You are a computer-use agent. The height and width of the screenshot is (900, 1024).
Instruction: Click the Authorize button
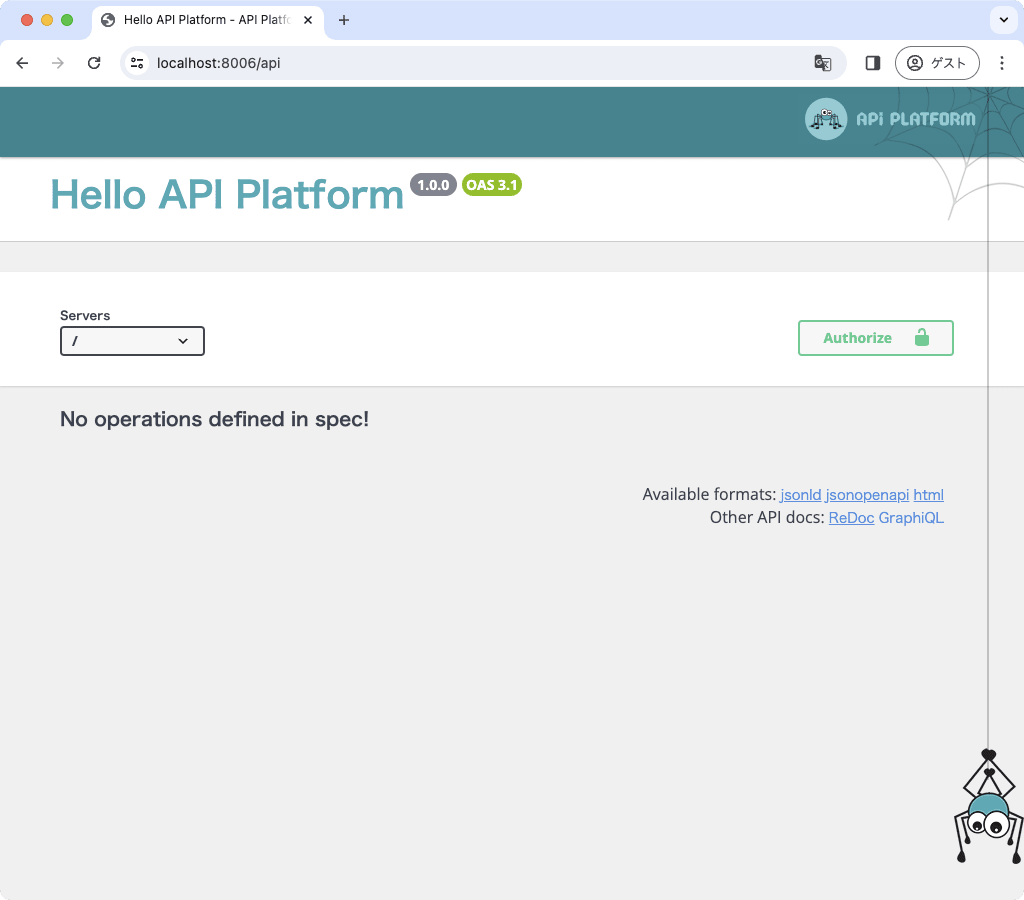click(875, 338)
